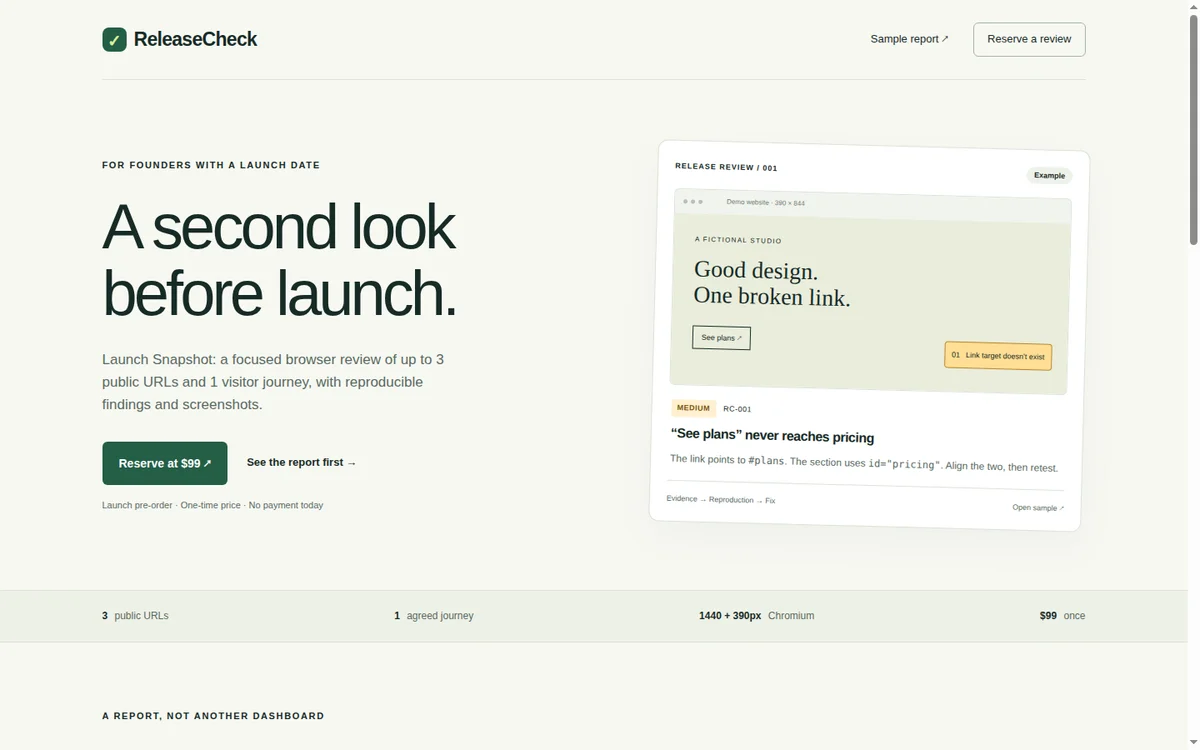Click the 3 public URLs stat
The image size is (1200, 750).
coord(135,616)
